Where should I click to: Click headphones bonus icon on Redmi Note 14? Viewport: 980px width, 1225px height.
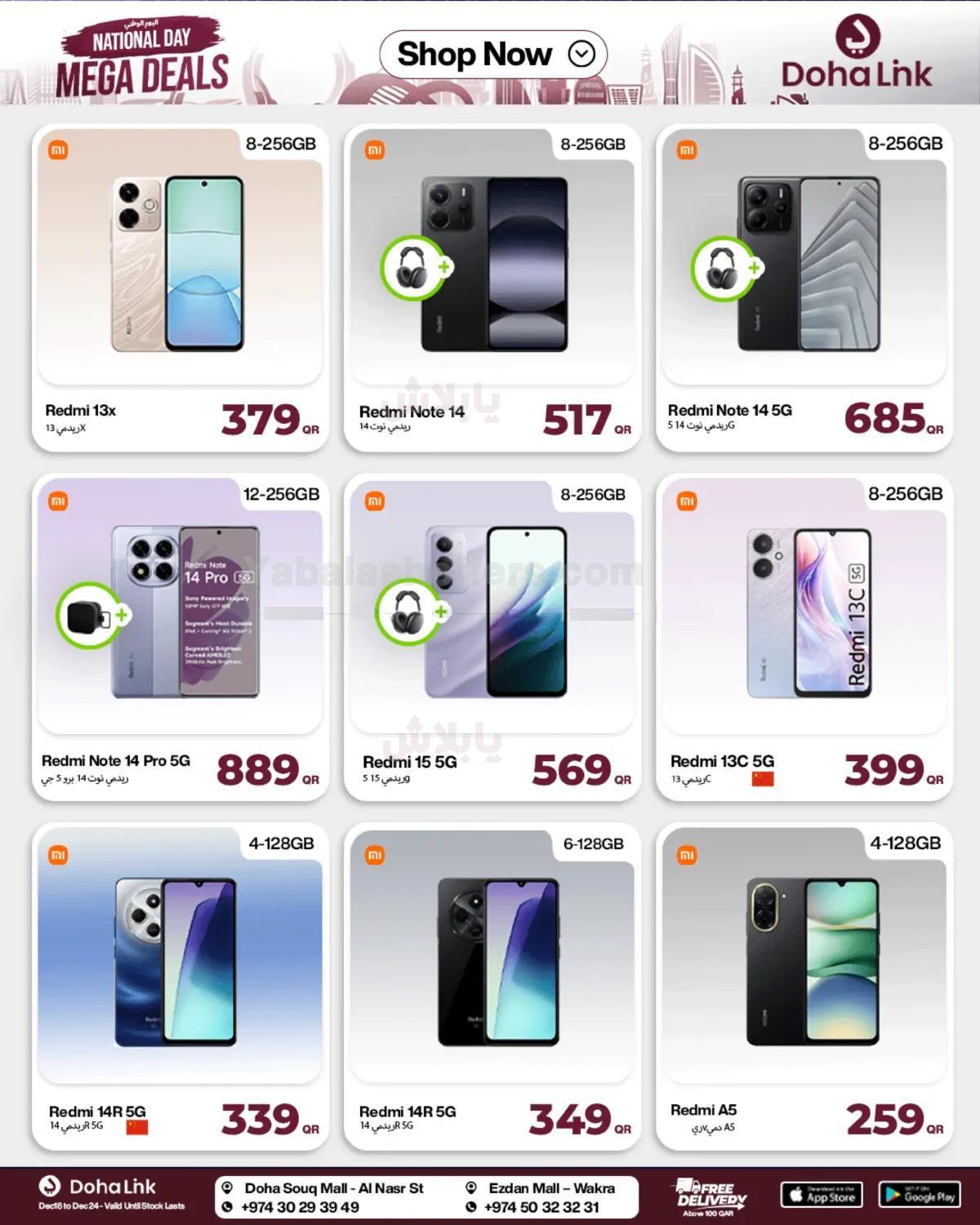[x=414, y=269]
